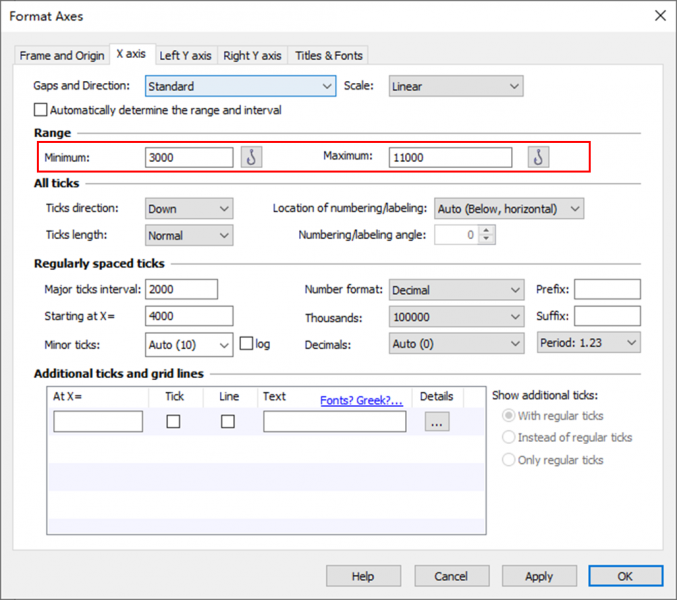Click the Major ticks interval field
The width and height of the screenshot is (677, 600).
pyautogui.click(x=181, y=290)
